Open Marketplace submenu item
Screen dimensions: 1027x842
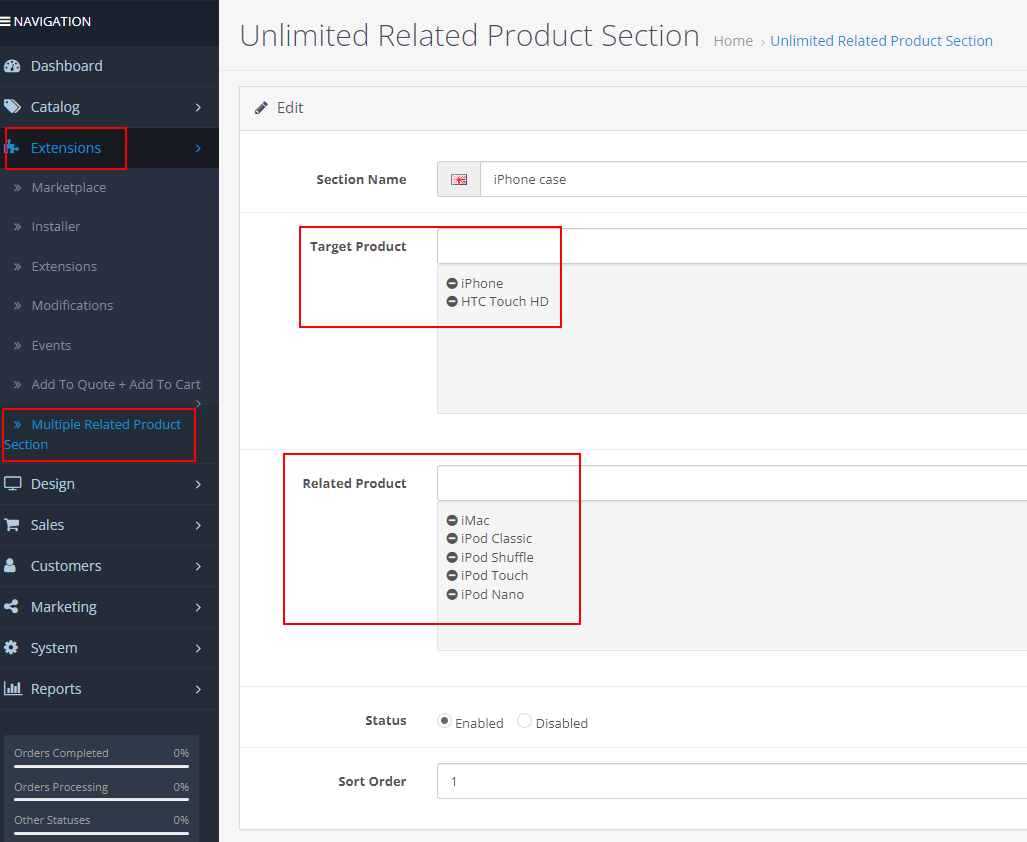click(69, 187)
